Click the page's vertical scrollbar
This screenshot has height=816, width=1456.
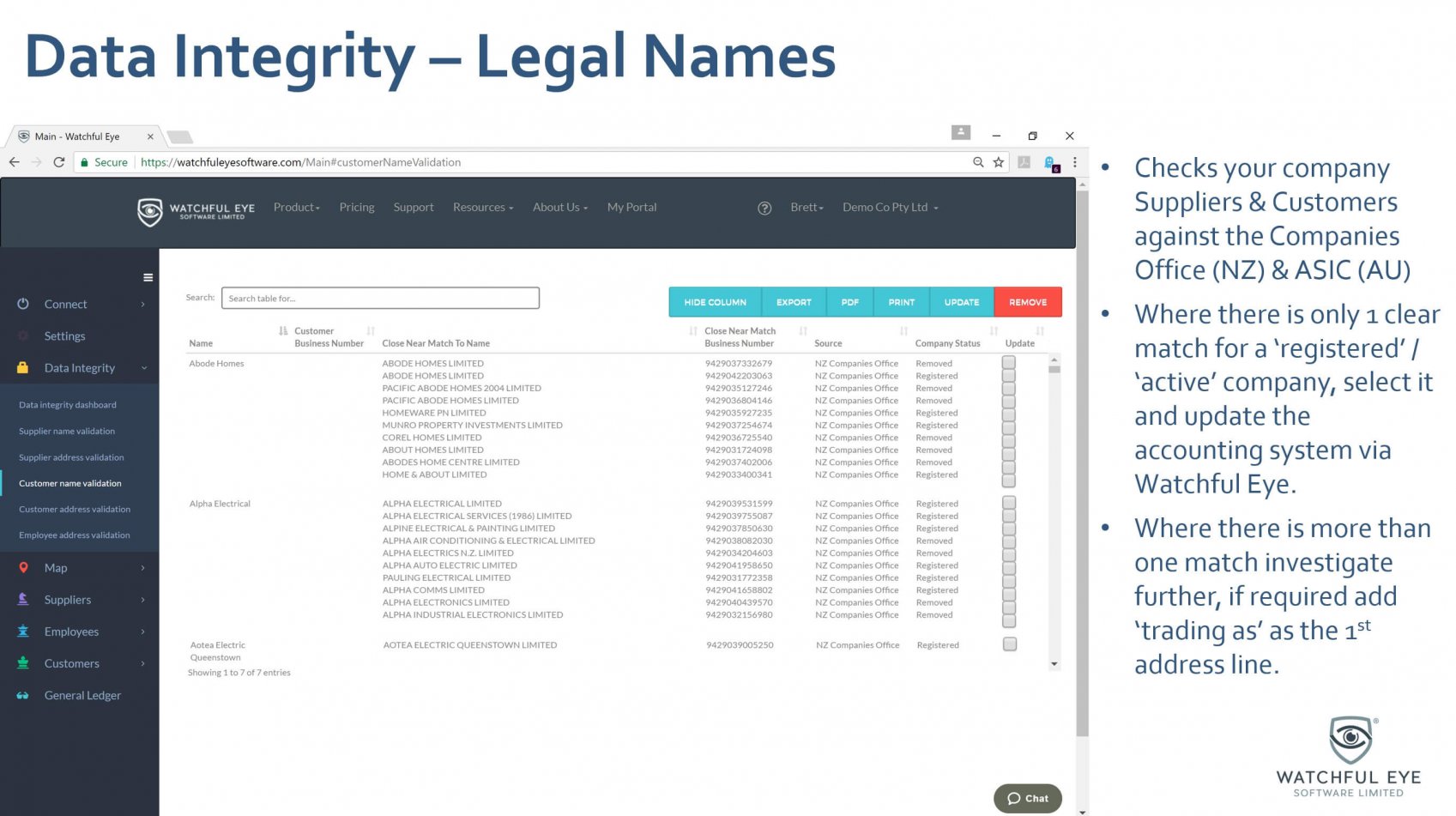tap(1083, 463)
